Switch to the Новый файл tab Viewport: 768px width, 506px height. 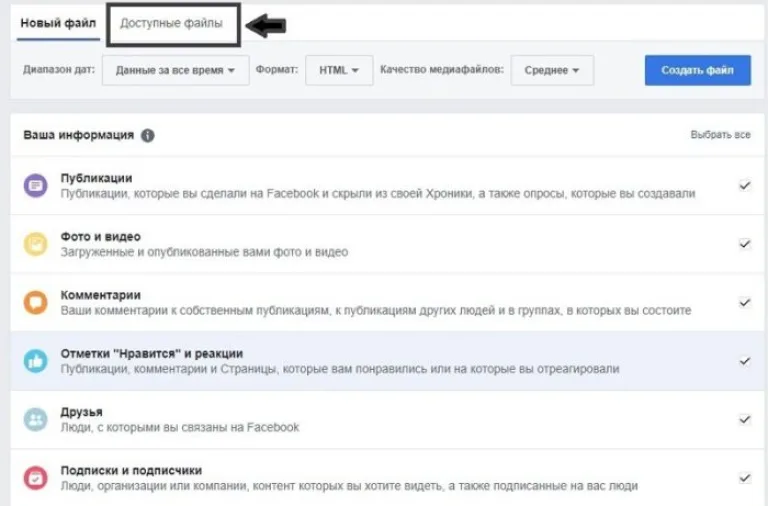pos(58,23)
